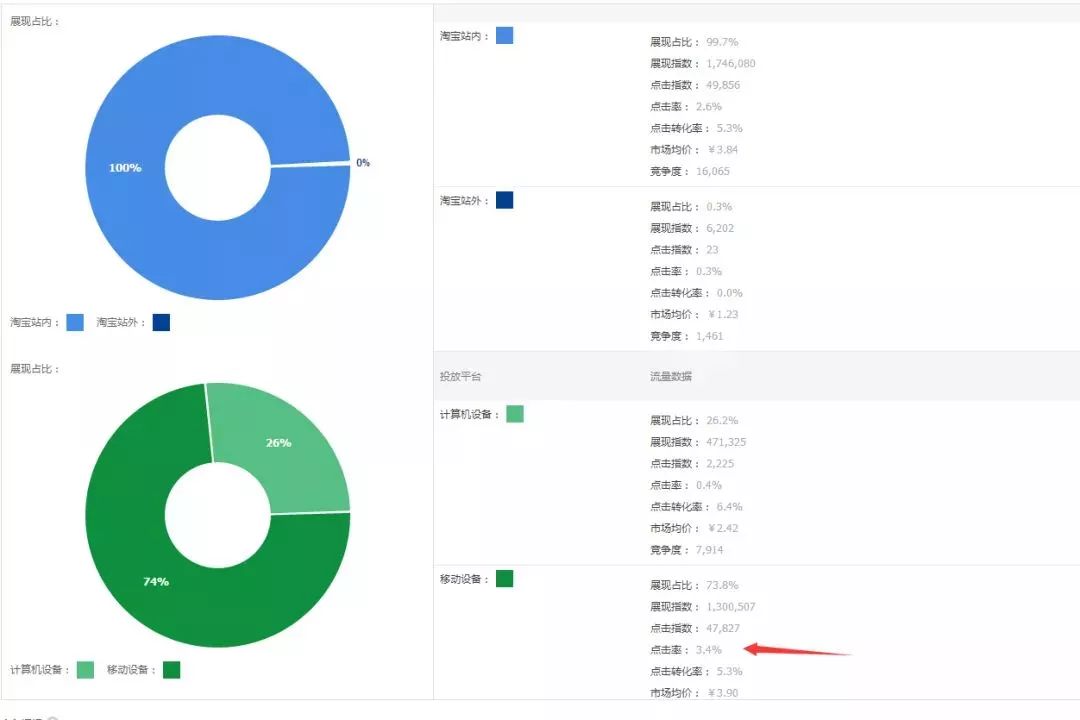Image resolution: width=1080 pixels, height=720 pixels.
Task: Click the 移动设备 点击转化率 5.3% value
Action: (x=729, y=671)
